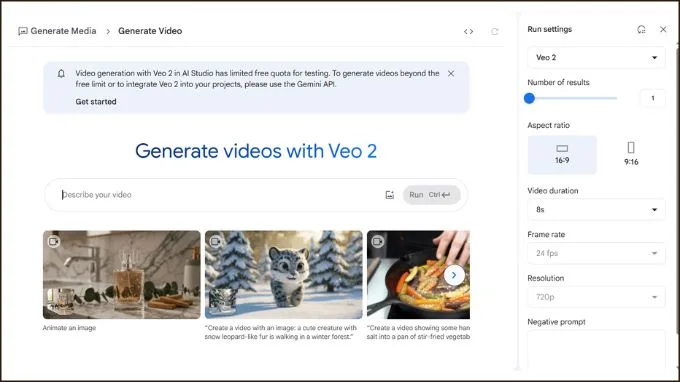Click Get started link in the banner

tap(96, 101)
